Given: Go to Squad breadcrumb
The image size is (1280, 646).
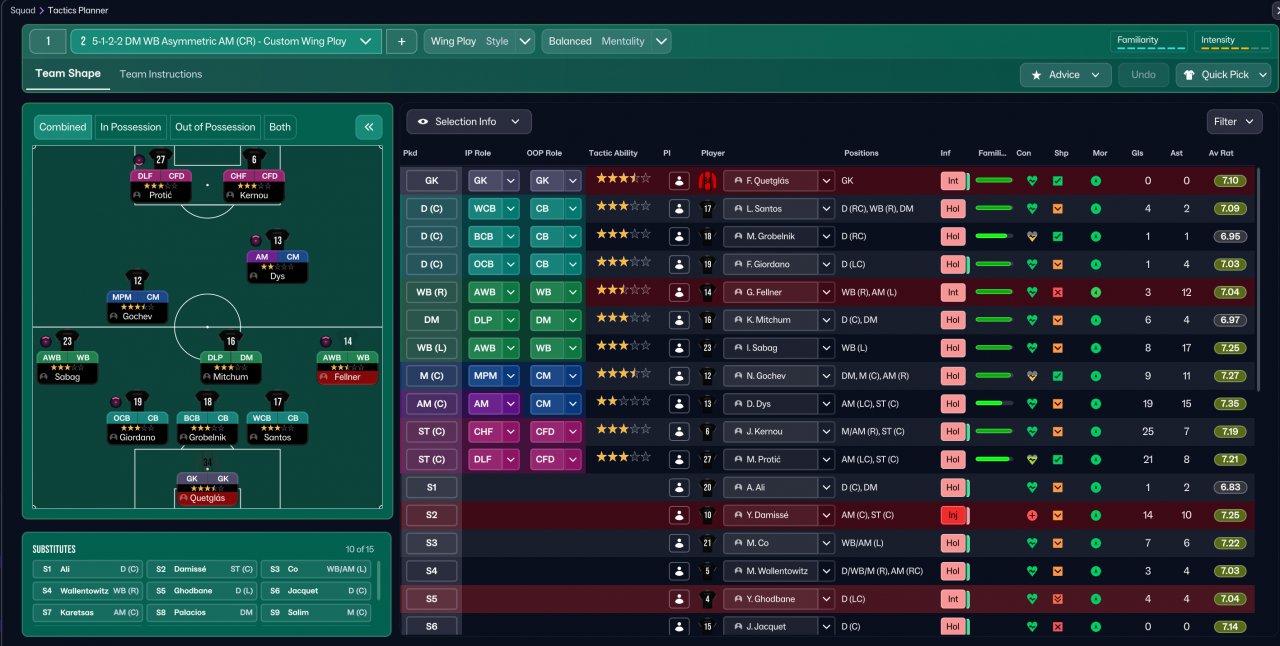Looking at the screenshot, I should [21, 10].
